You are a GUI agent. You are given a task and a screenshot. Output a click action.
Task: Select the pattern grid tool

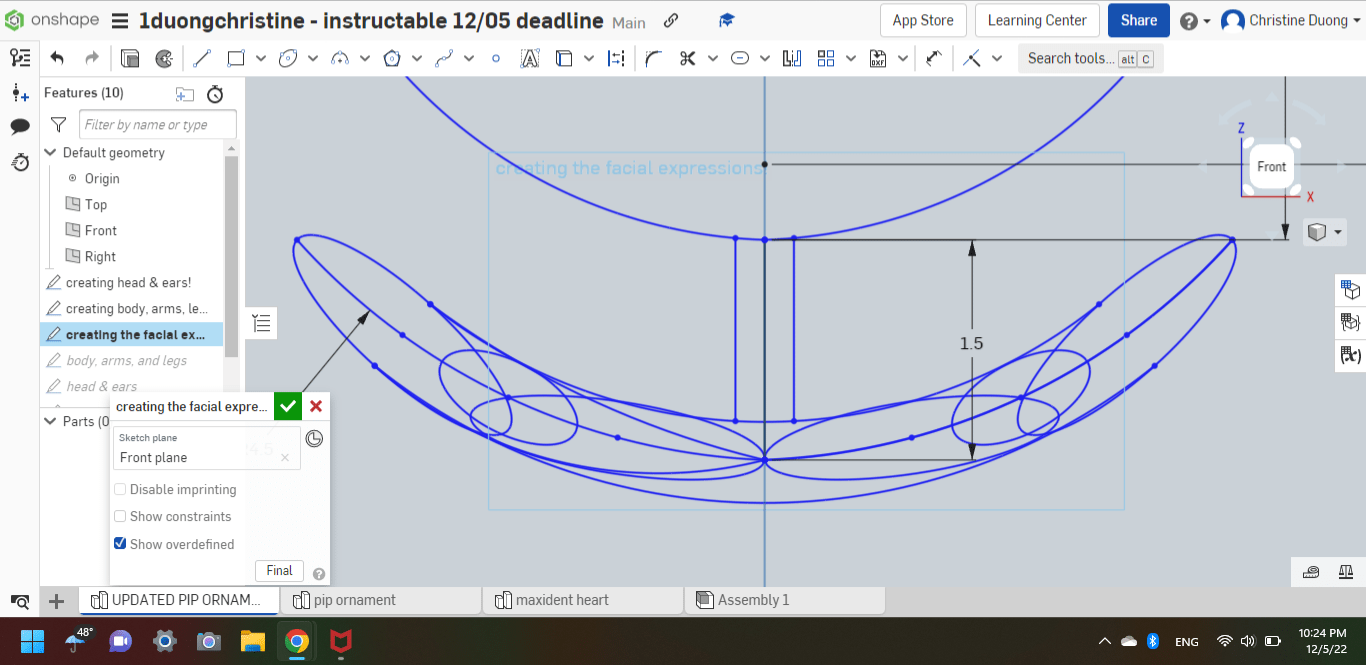pyautogui.click(x=826, y=58)
